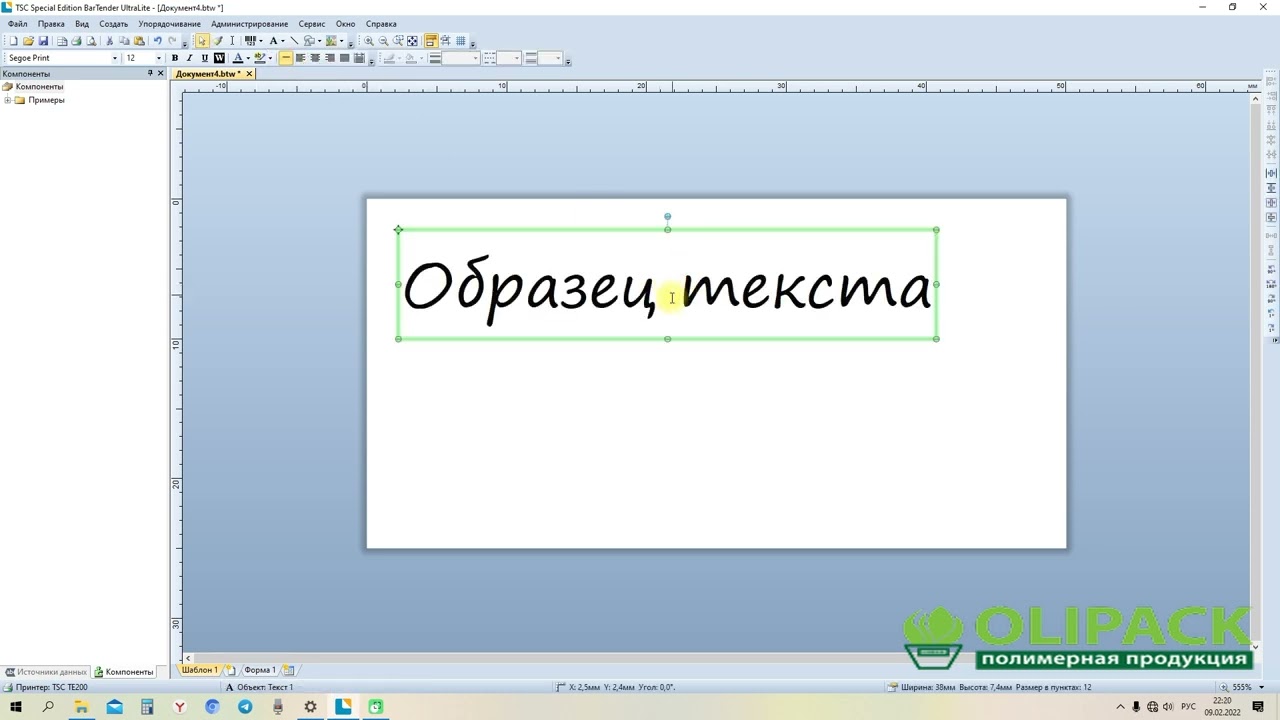Image resolution: width=1280 pixels, height=720 pixels.
Task: Pick the picture insertion tool
Action: tap(331, 41)
